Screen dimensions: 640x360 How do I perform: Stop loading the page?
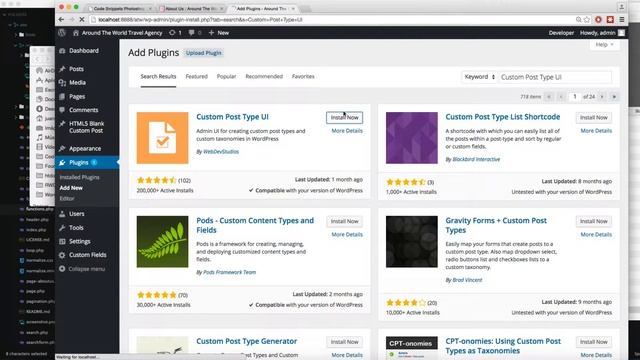tap(82, 20)
